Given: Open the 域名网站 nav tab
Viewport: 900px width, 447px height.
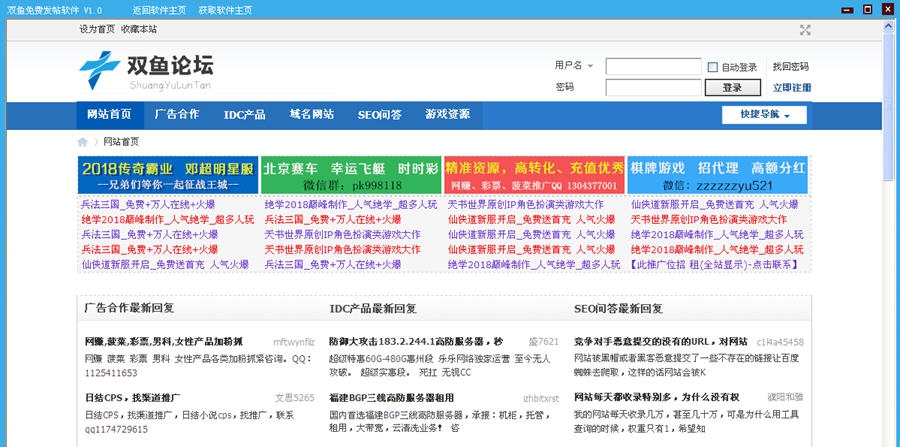Looking at the screenshot, I should 312,114.
